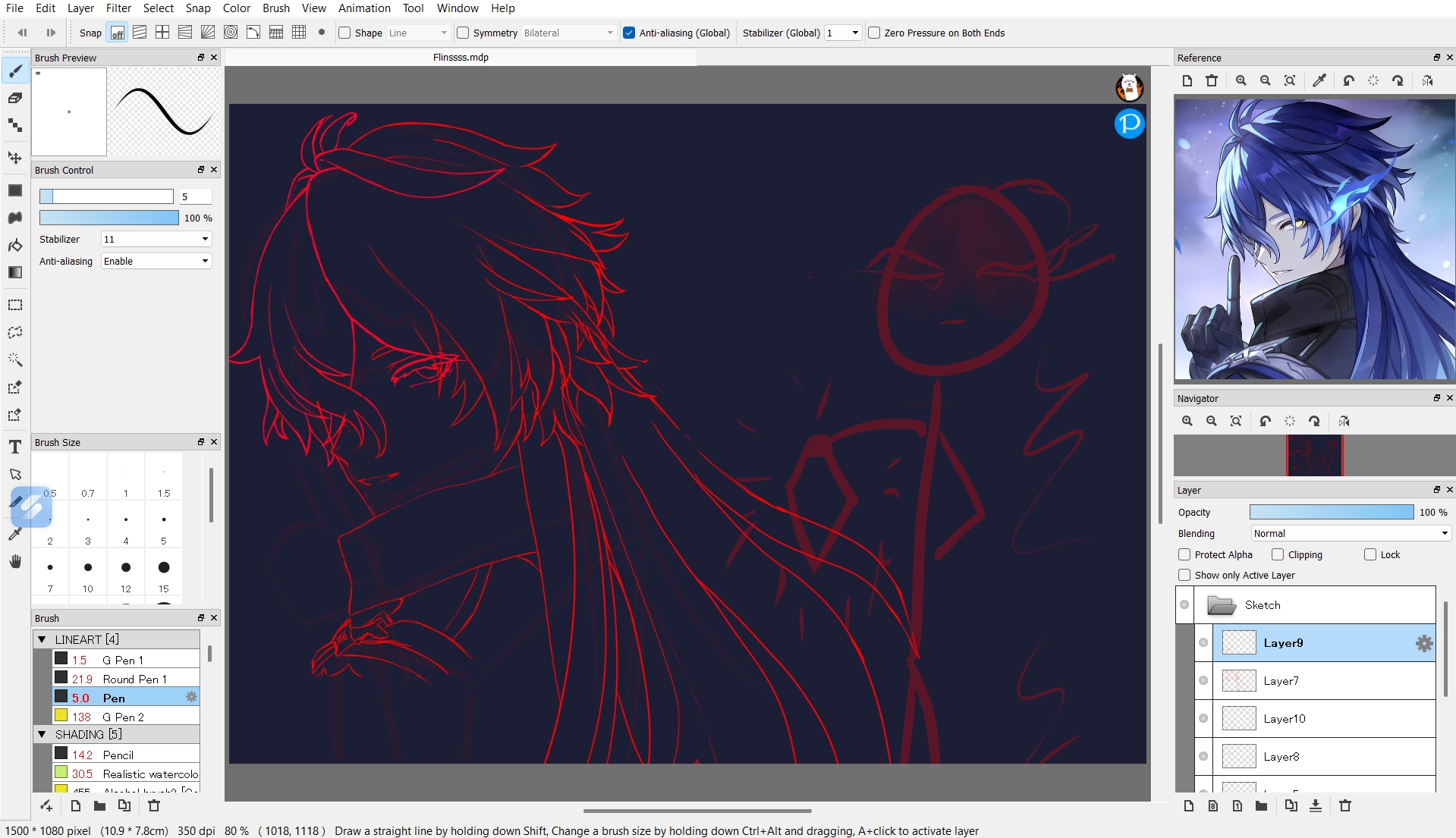Enable the Symmetry checkbox

point(463,33)
